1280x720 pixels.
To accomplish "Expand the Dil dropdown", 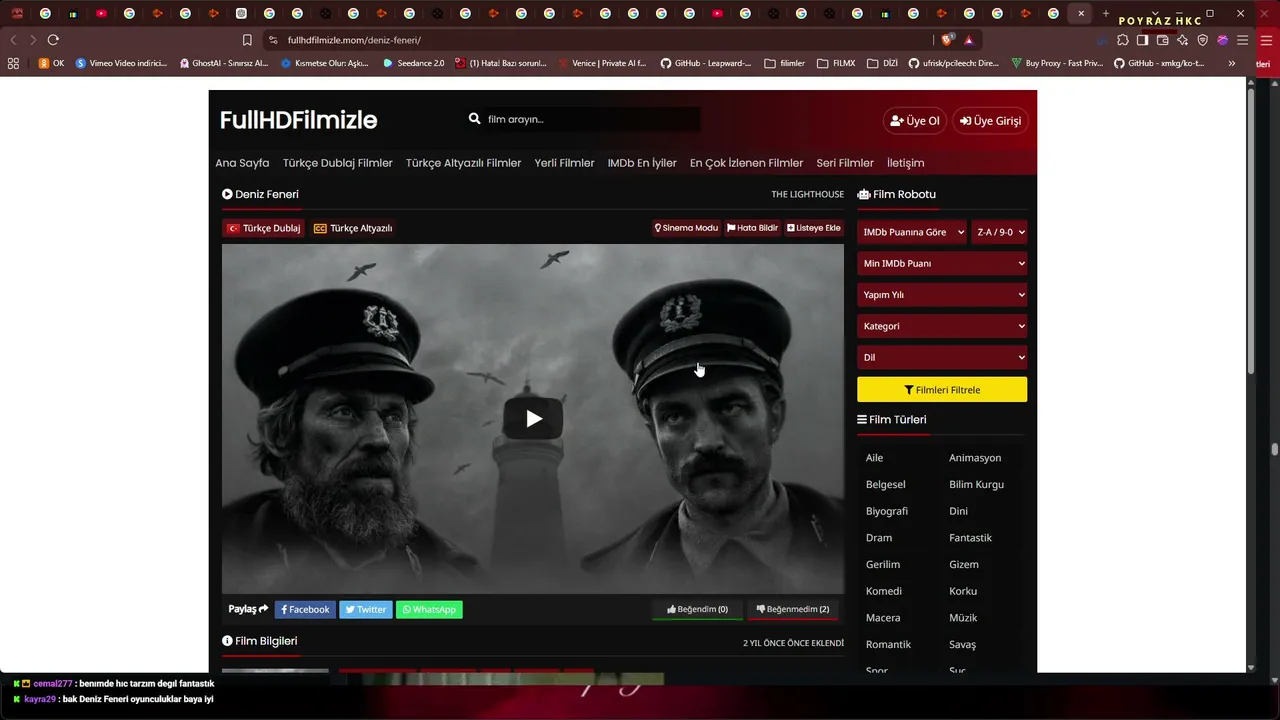I will [942, 357].
